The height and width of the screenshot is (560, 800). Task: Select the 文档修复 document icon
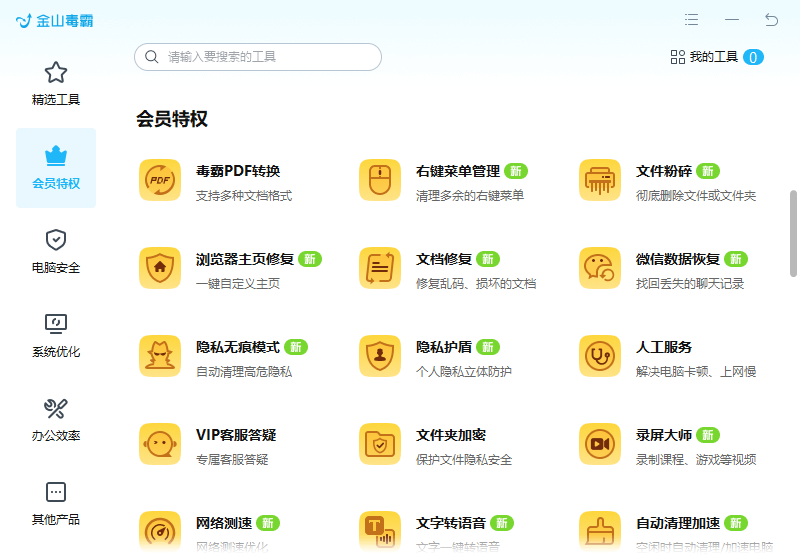pos(380,268)
